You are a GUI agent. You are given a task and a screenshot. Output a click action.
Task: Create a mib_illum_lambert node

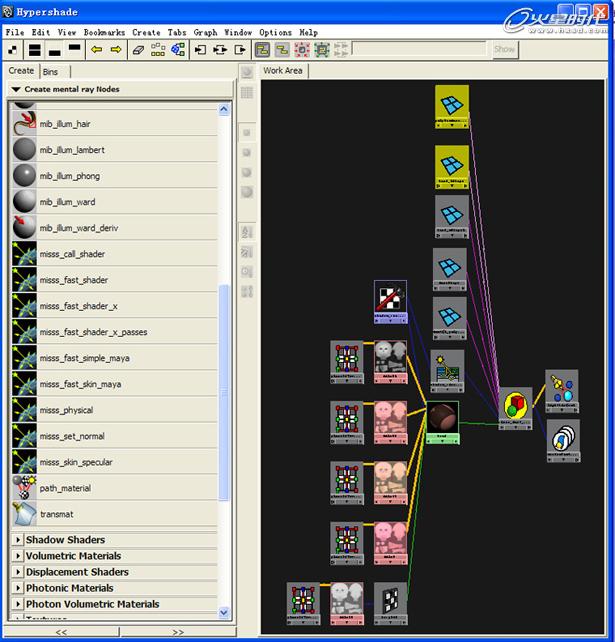115,150
